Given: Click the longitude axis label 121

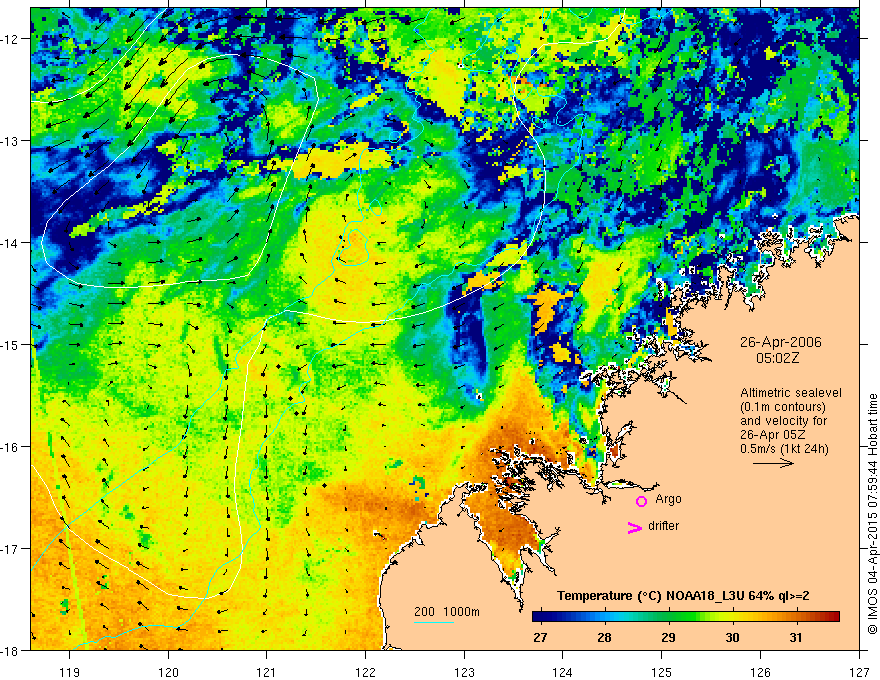Looking at the screenshot, I should click(267, 672).
